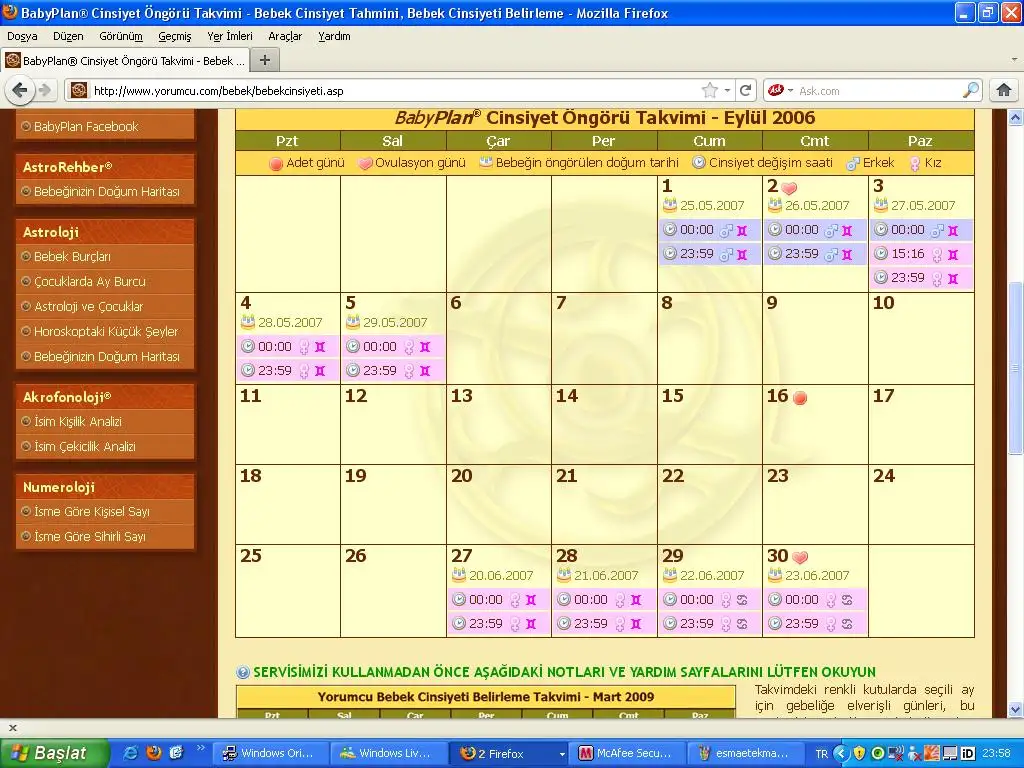Open the Araçlar menu
Screen dimensions: 1024x768
click(285, 36)
